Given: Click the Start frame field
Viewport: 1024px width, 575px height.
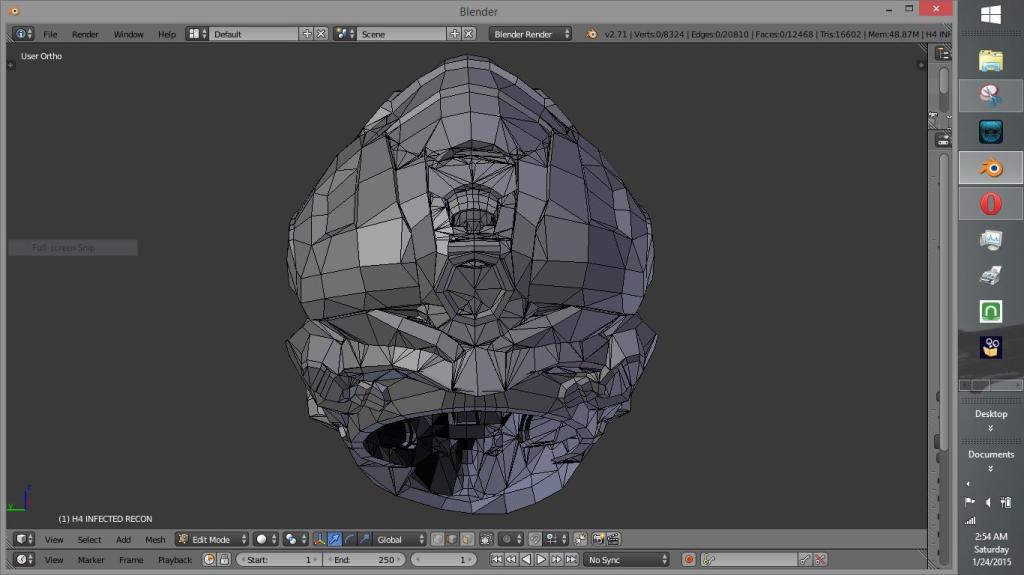Looking at the screenshot, I should coord(279,559).
